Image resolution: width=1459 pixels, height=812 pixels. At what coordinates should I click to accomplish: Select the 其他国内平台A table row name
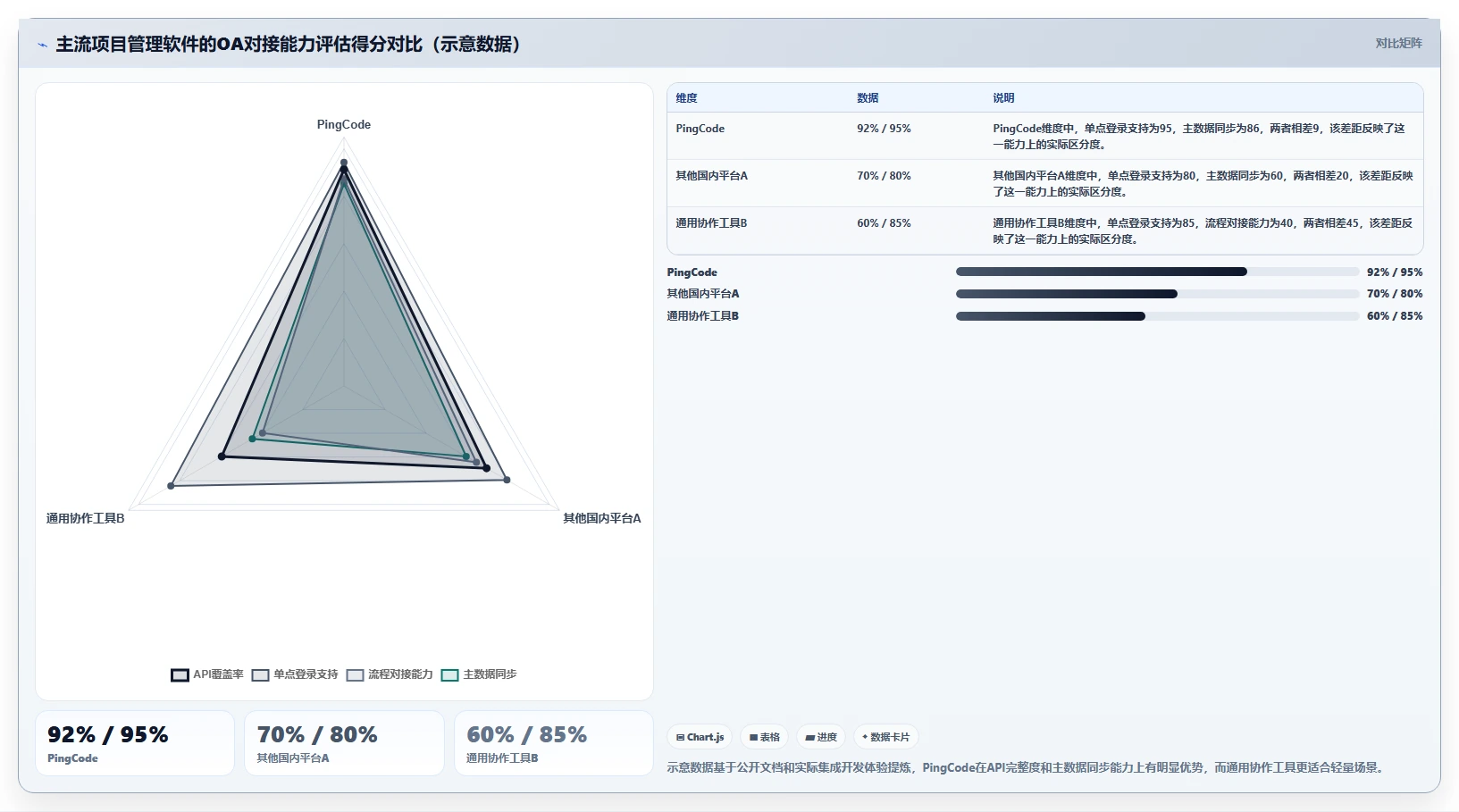click(711, 176)
